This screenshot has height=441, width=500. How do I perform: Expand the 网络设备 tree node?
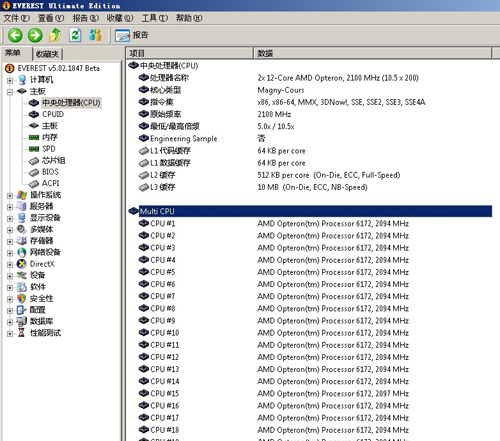coord(10,253)
